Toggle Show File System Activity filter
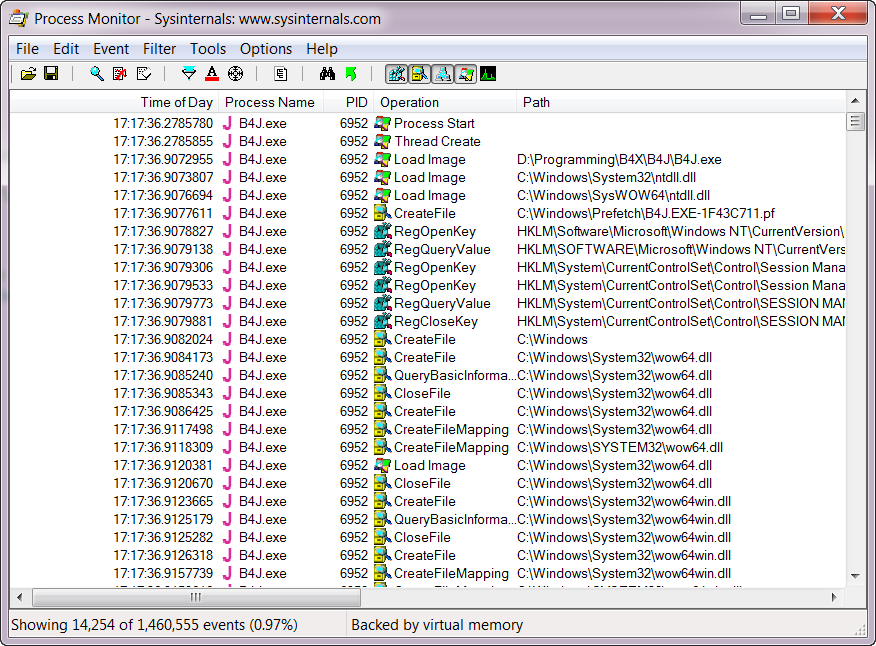Image resolution: width=876 pixels, height=646 pixels. point(420,74)
